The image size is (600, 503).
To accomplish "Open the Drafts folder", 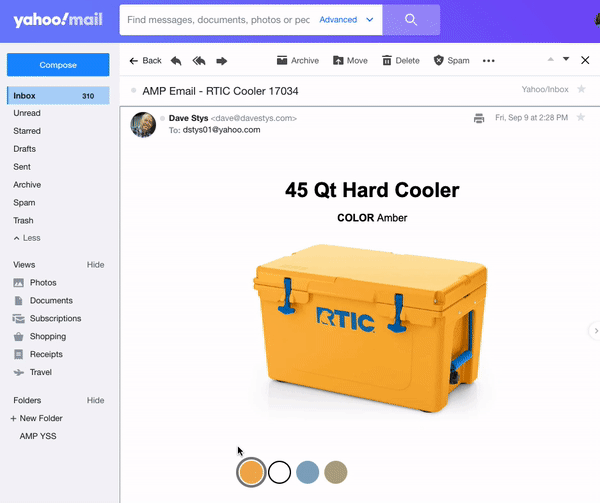I will [x=24, y=149].
